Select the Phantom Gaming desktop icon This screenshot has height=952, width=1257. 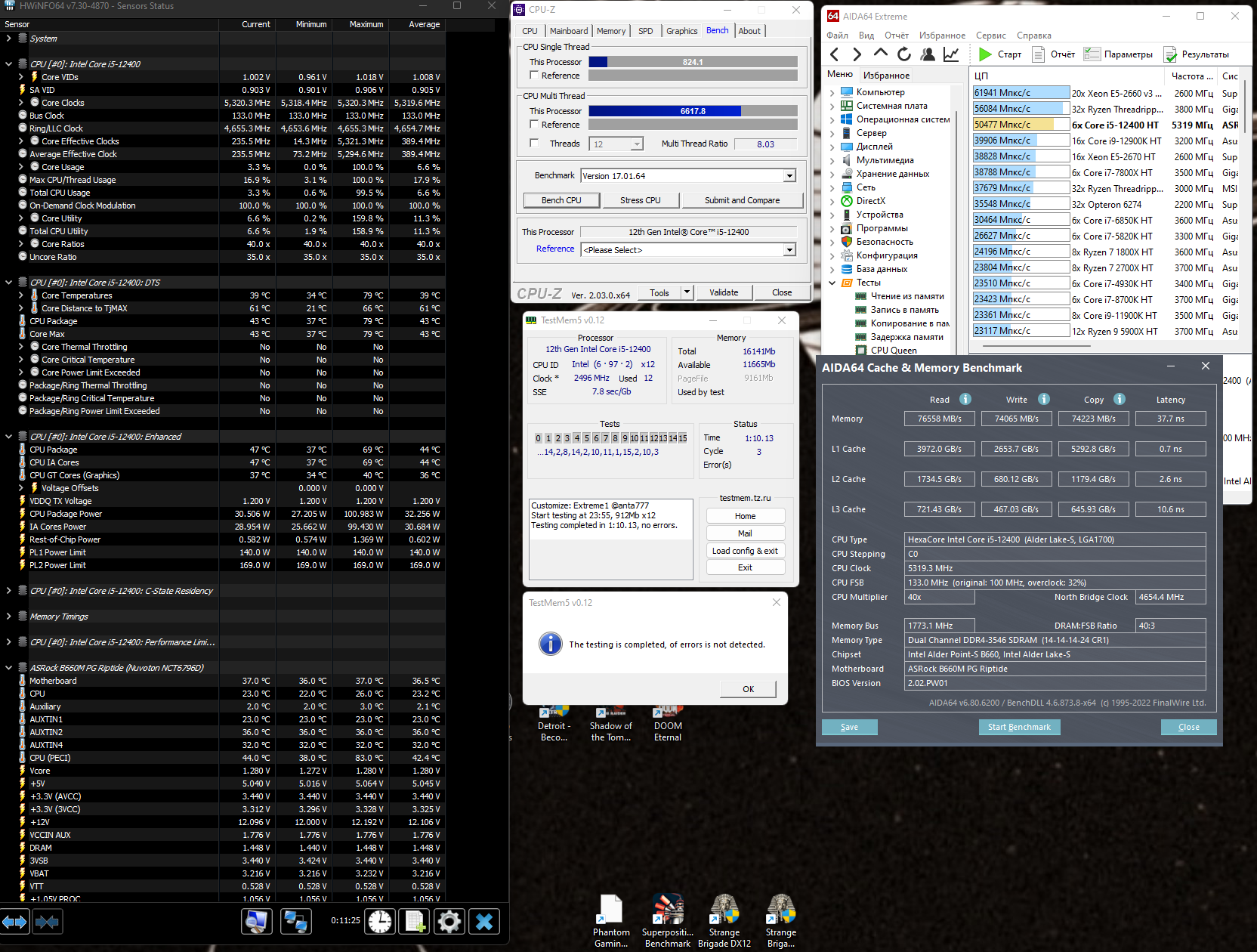click(x=611, y=921)
